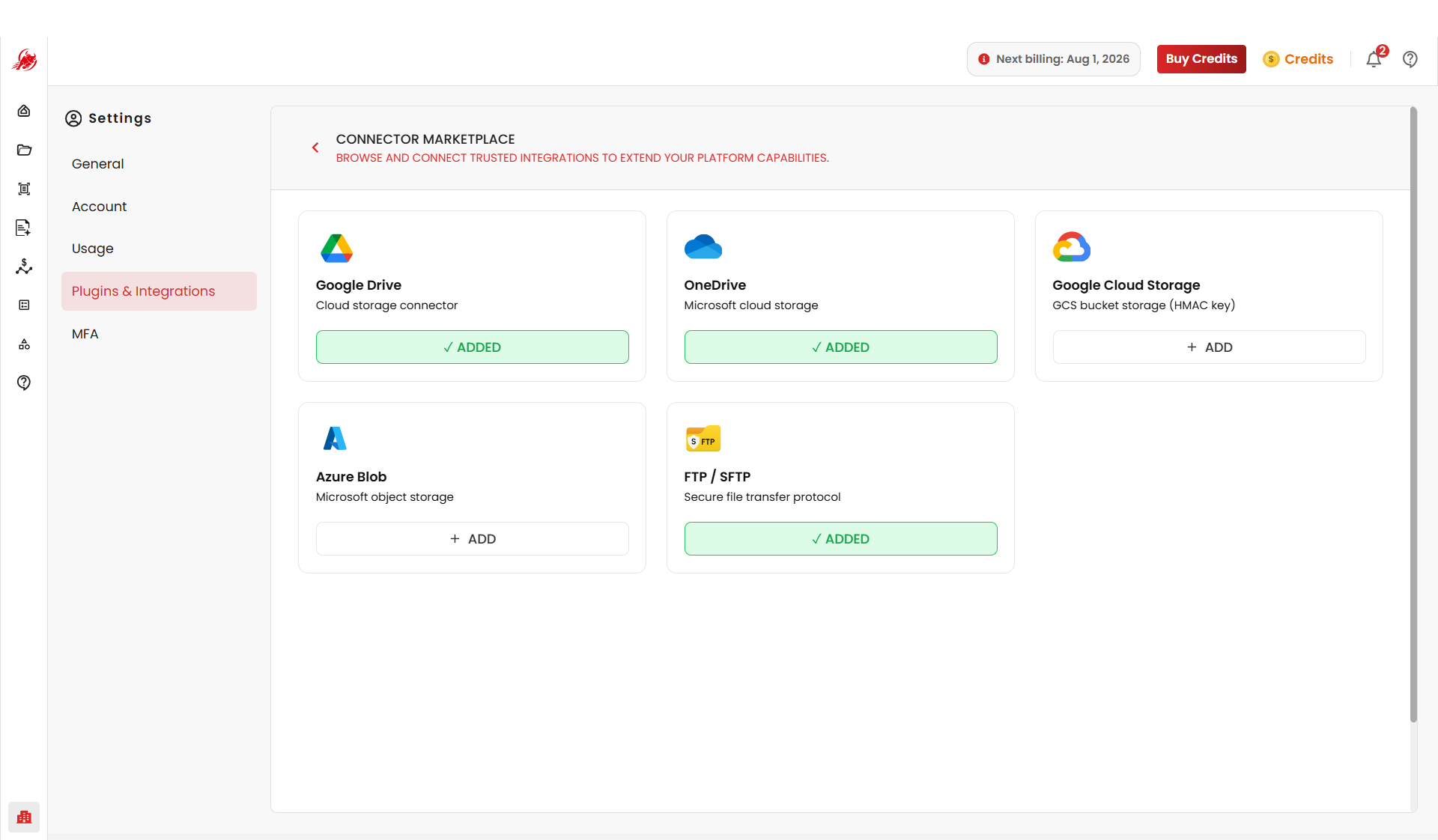
Task: Click the red bird app logo
Action: click(x=24, y=60)
